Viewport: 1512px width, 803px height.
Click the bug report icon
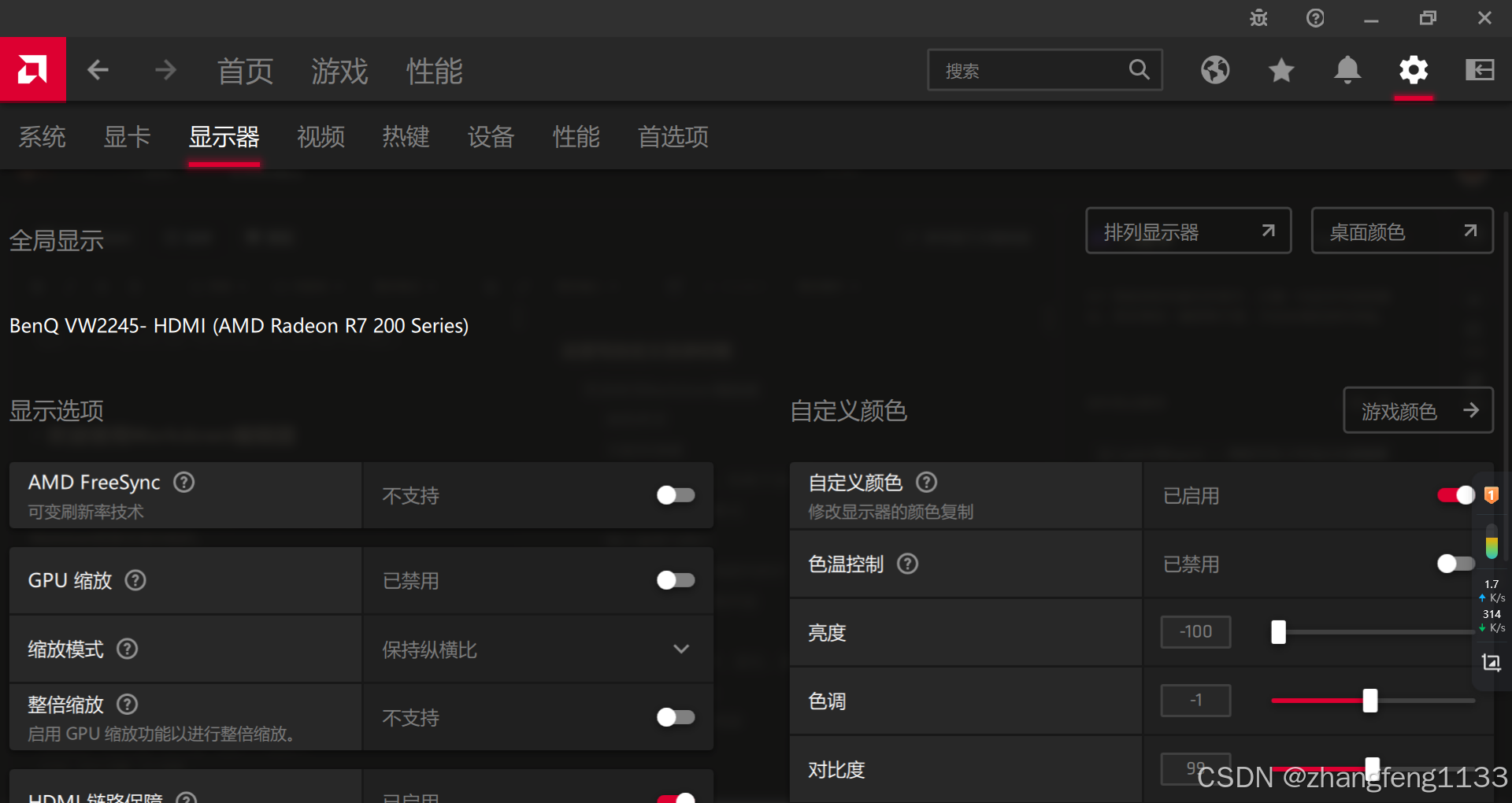[1258, 17]
